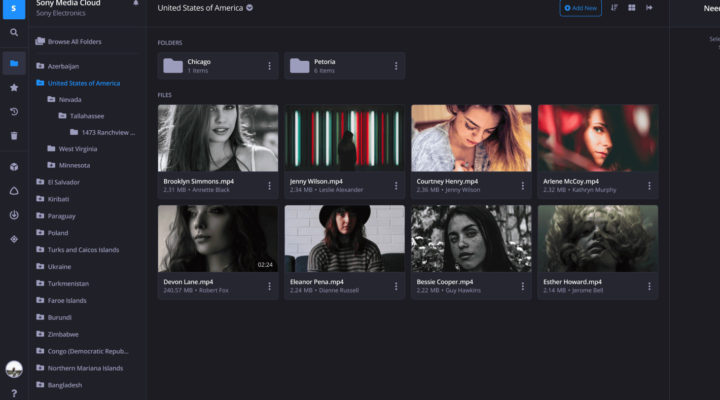This screenshot has width=720, height=400.
Task: Select Devon Lane video thumbnail
Action: [x=218, y=238]
